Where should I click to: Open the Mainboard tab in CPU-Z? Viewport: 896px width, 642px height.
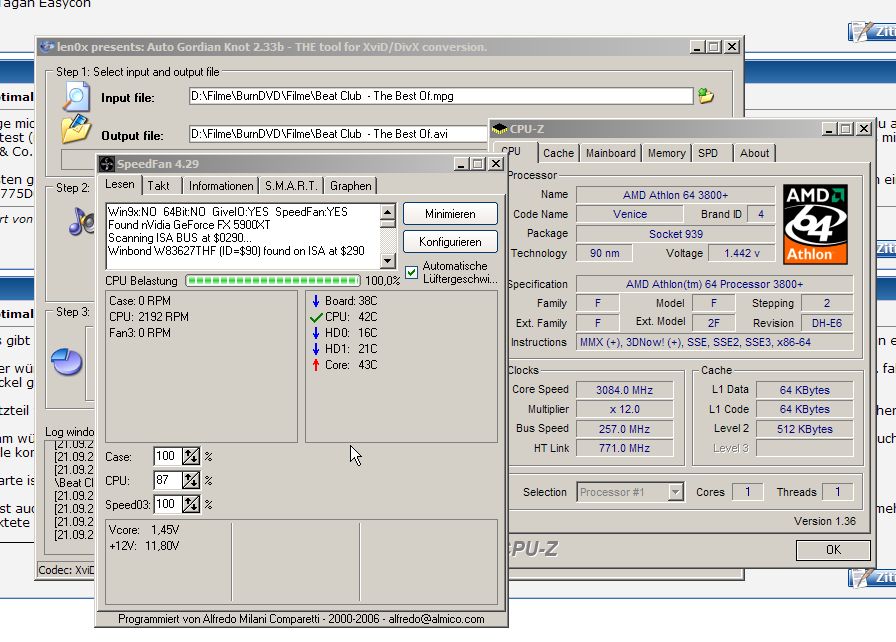point(610,153)
